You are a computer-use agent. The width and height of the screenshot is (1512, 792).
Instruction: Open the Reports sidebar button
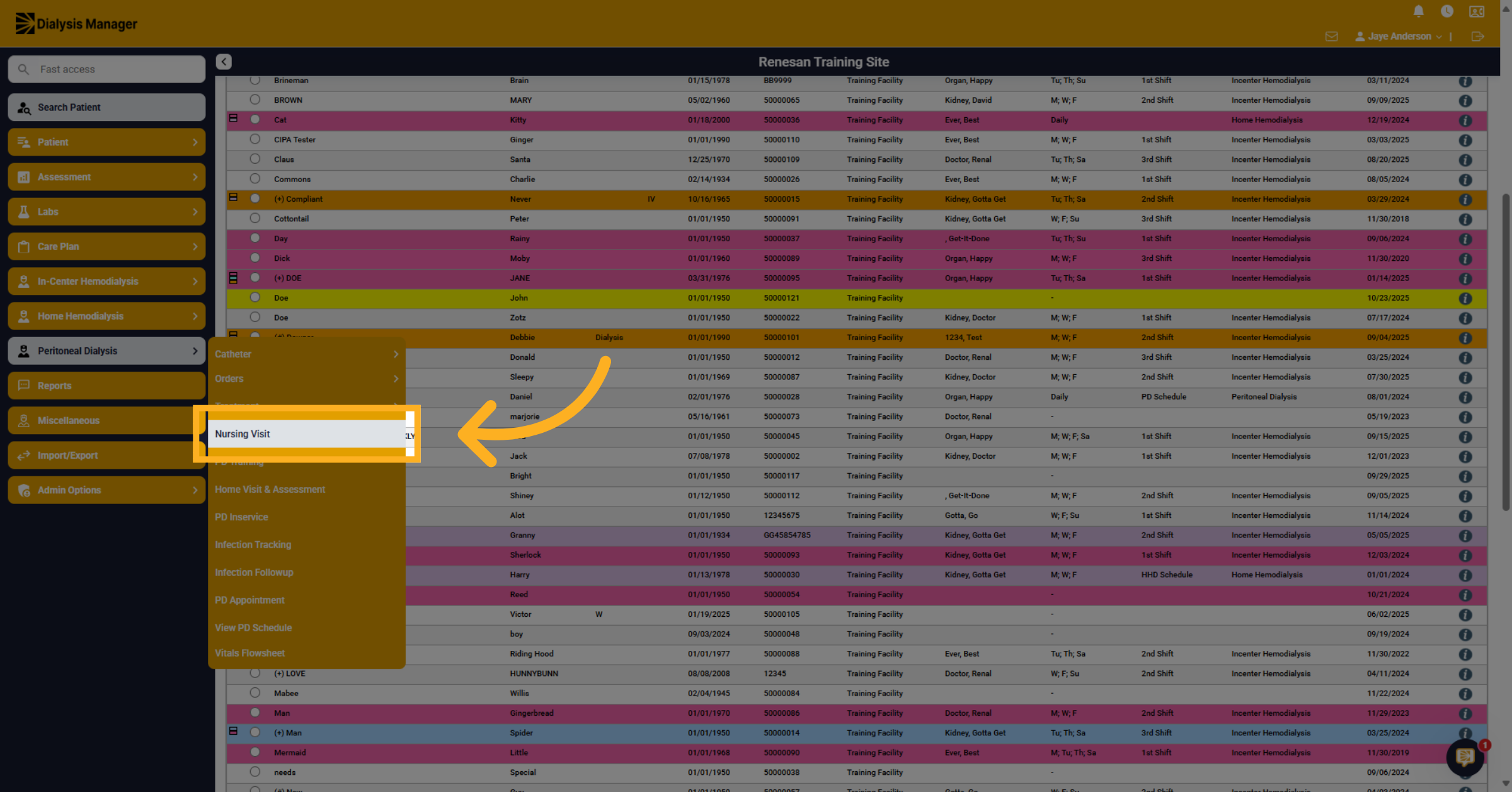click(106, 386)
